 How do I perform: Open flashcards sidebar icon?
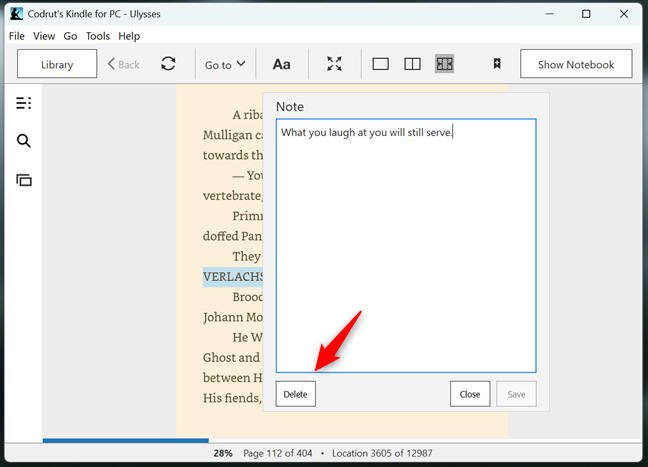(x=24, y=180)
